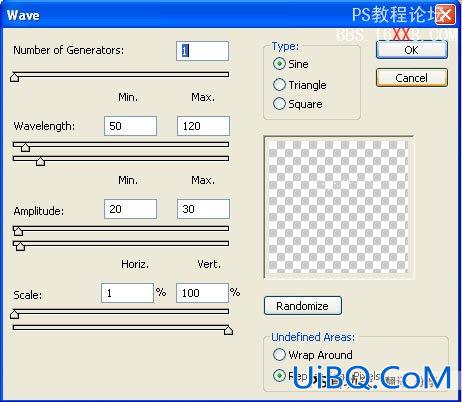
Task: Click the Amplitude maximum slider handle
Action: pos(20,246)
